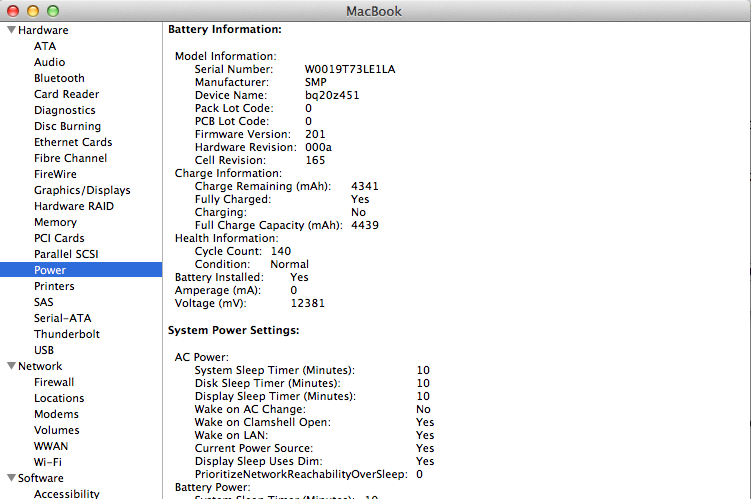Select WWAN under Network
Image resolution: width=751 pixels, height=499 pixels.
tap(51, 446)
